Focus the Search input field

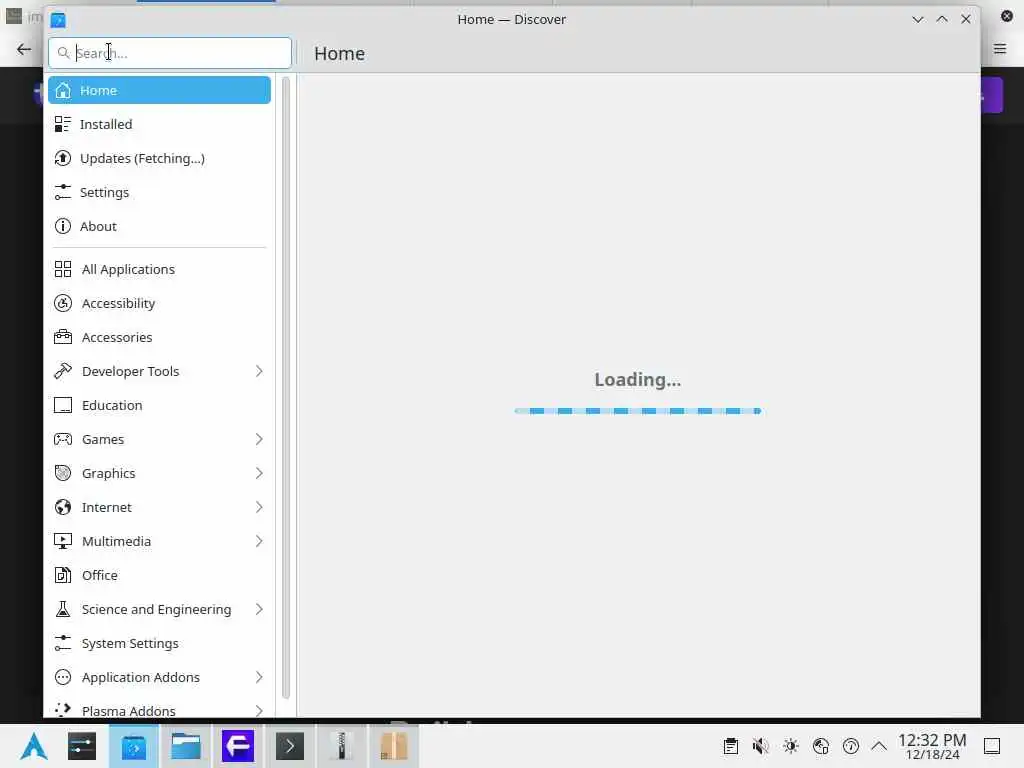(170, 53)
